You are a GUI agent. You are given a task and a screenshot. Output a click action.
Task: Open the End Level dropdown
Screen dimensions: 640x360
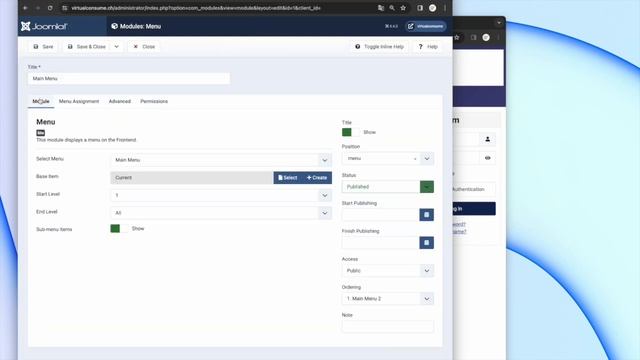tap(325, 213)
